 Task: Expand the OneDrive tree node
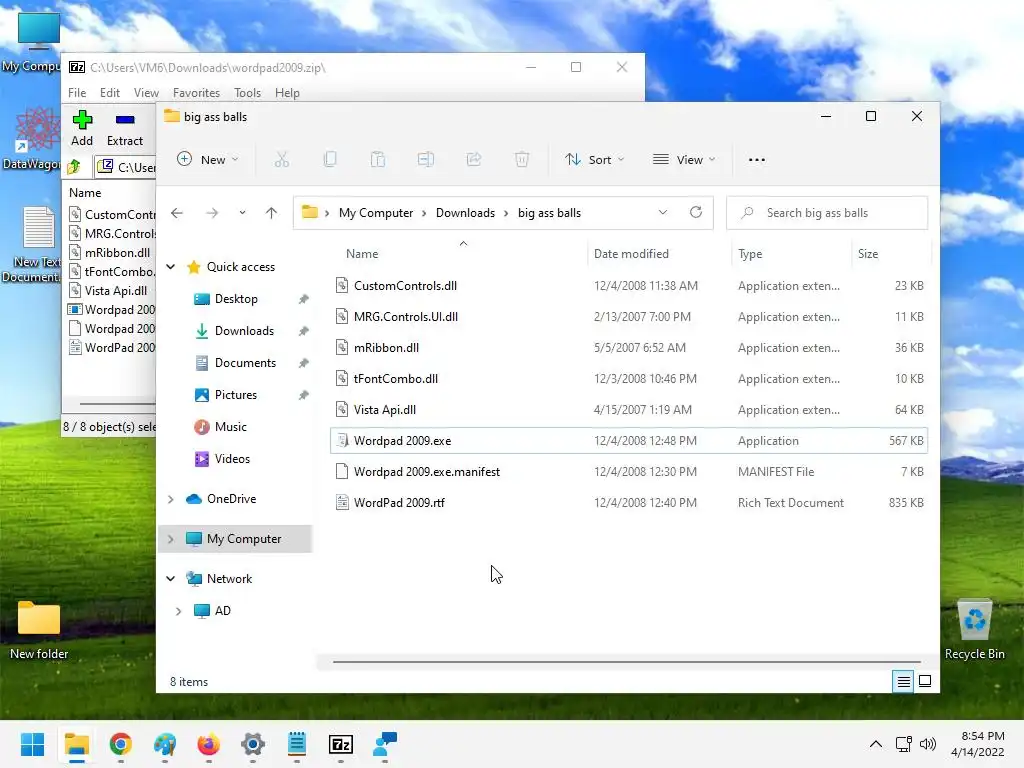(171, 499)
